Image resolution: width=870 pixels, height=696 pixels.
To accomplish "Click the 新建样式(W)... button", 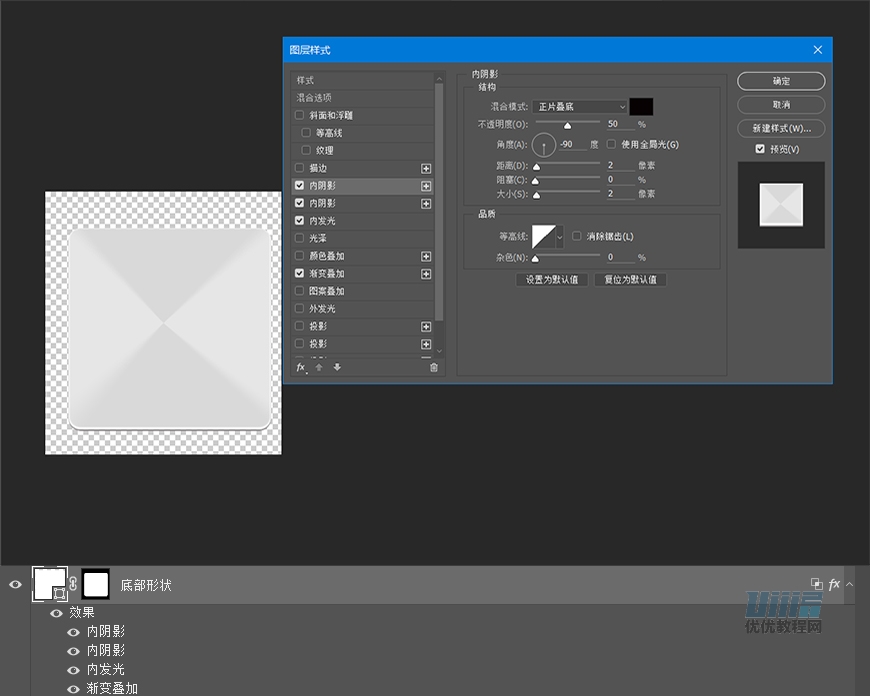I will point(781,128).
